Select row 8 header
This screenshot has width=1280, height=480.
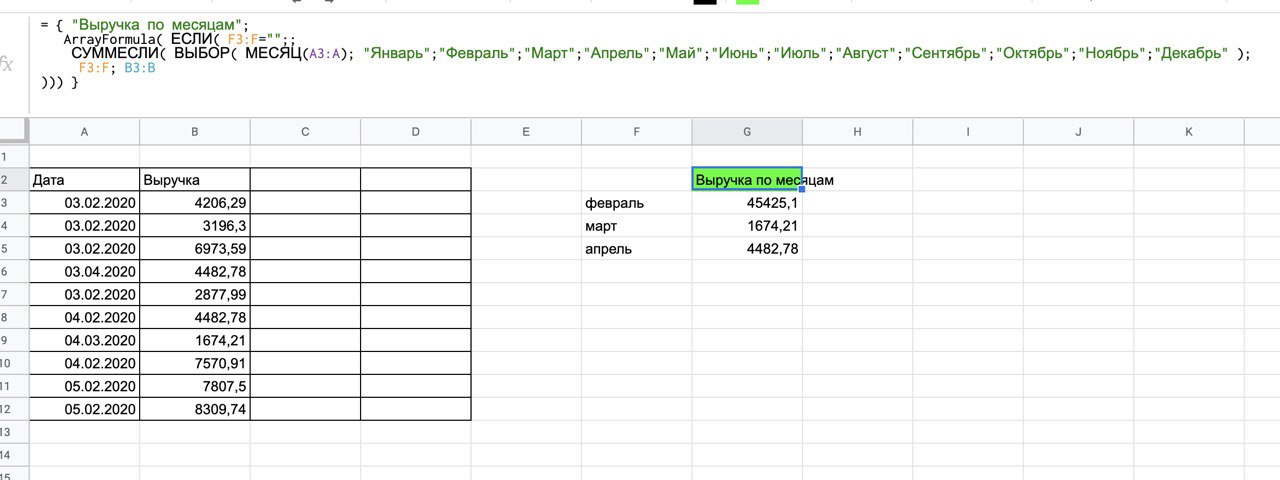[14, 318]
